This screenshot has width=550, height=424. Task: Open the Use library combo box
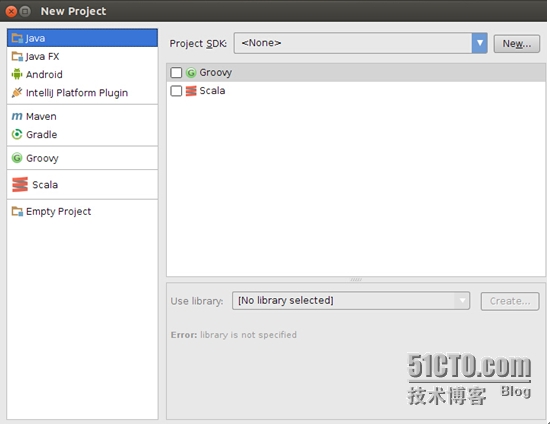pos(351,301)
